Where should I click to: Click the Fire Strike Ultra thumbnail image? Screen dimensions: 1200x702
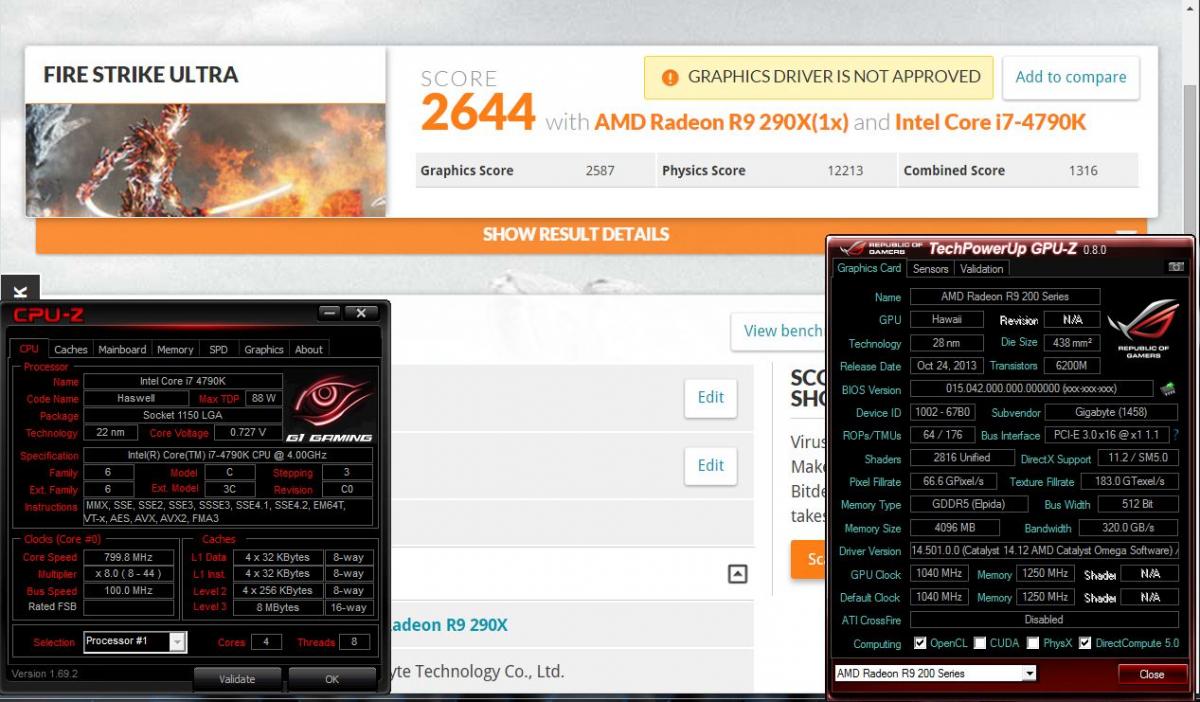205,160
